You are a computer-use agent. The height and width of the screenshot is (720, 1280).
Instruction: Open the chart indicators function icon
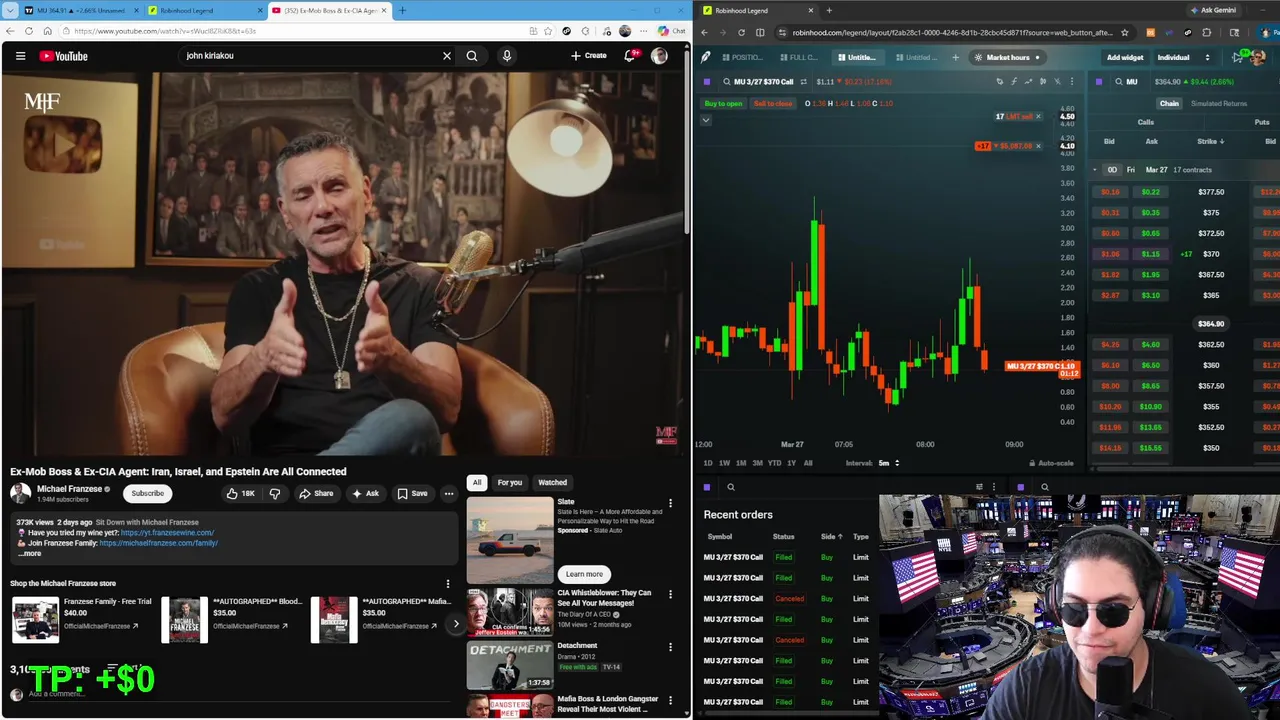[x=1014, y=81]
